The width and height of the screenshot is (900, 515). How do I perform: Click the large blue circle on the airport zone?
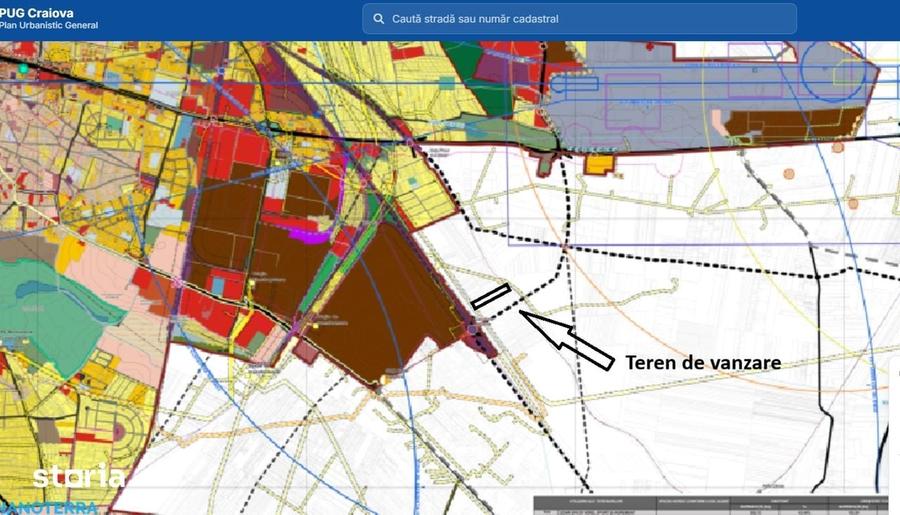point(833,71)
